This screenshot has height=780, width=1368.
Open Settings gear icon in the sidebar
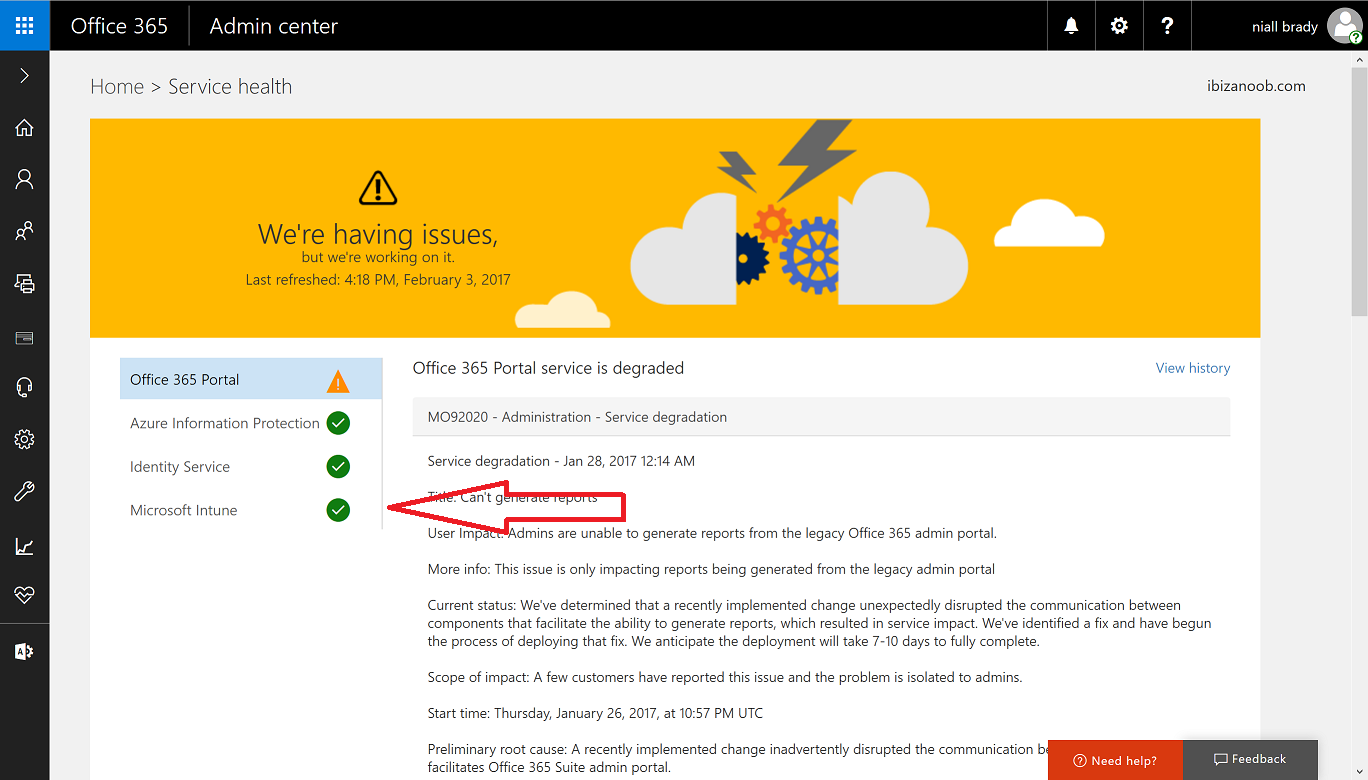point(24,439)
